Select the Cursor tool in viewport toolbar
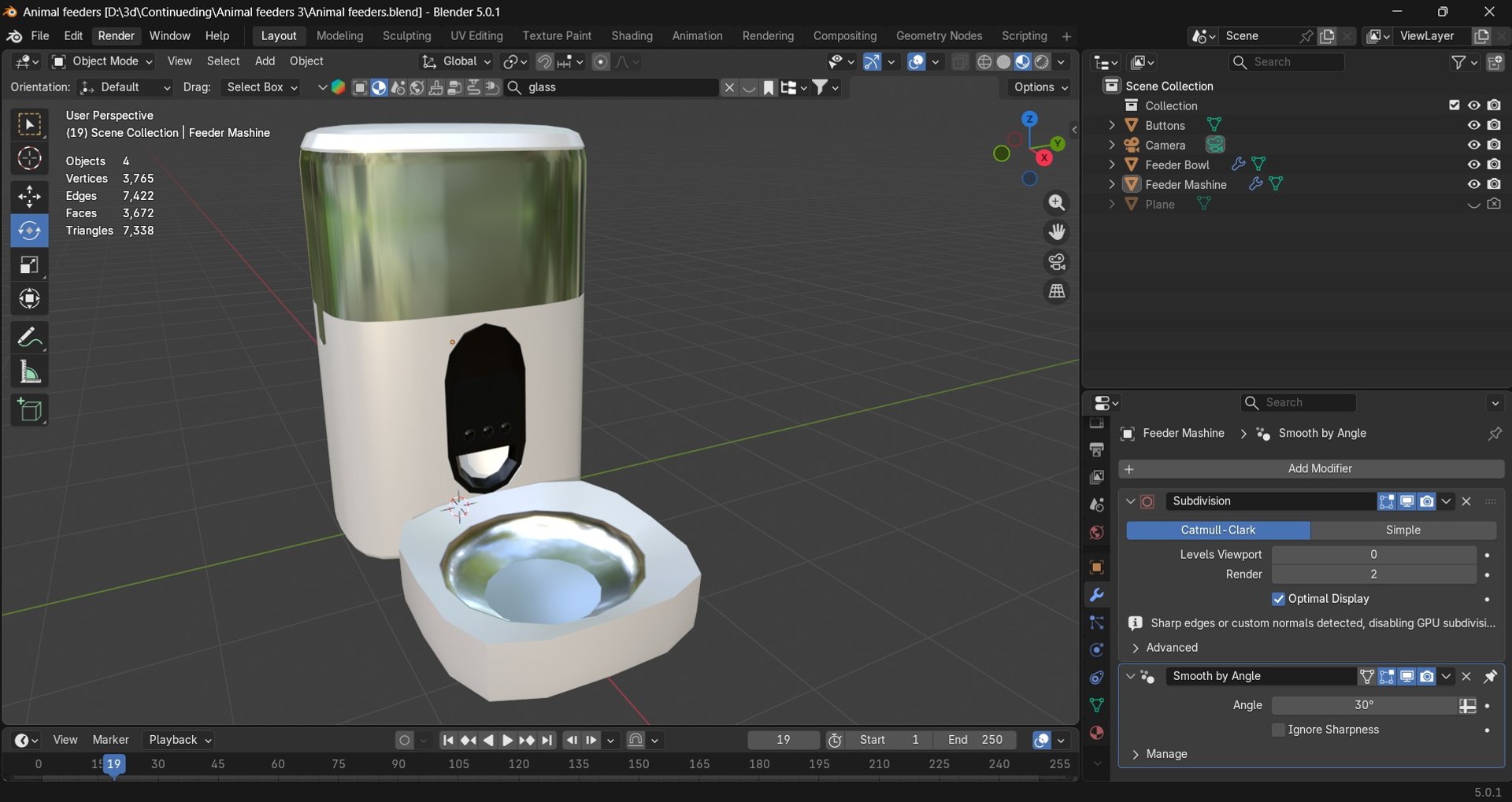The height and width of the screenshot is (802, 1512). click(29, 159)
